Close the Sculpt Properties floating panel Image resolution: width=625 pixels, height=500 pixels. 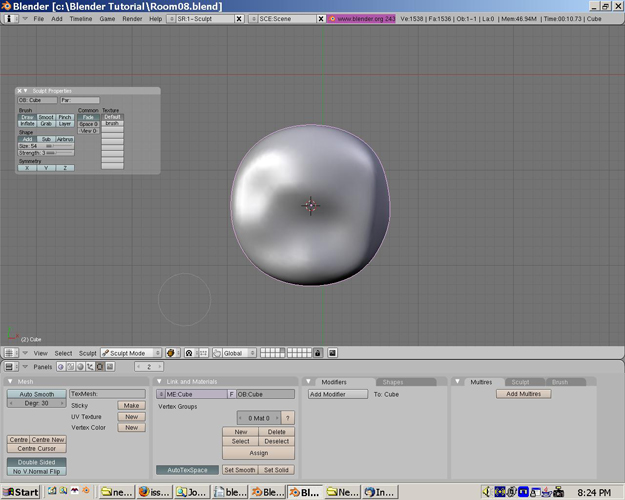click(x=19, y=91)
